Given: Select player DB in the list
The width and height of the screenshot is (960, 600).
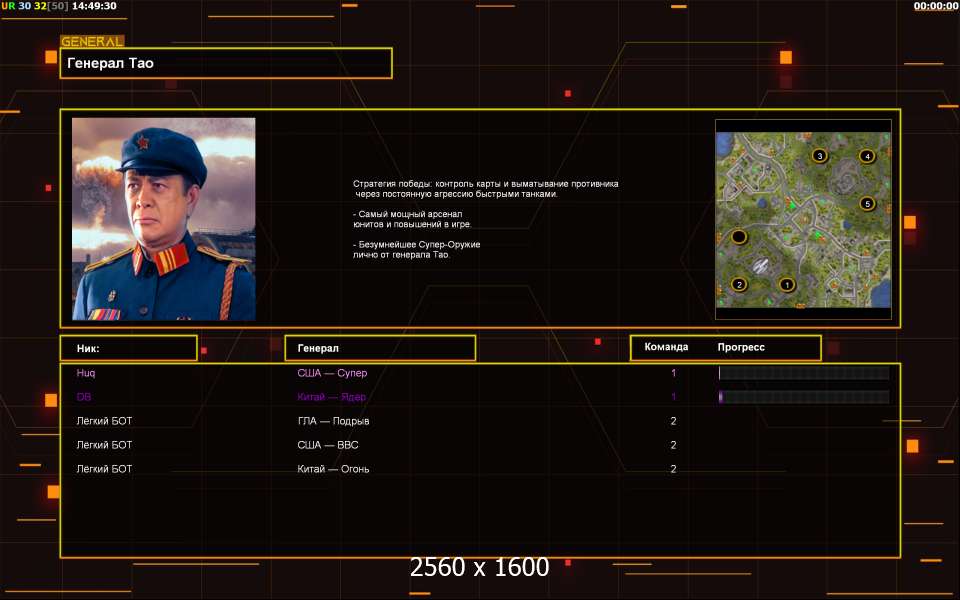Looking at the screenshot, I should pos(84,397).
